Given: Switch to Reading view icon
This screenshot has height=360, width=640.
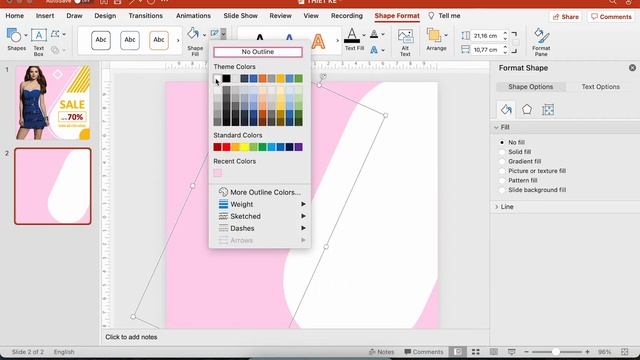Looking at the screenshot, I should coord(493,352).
